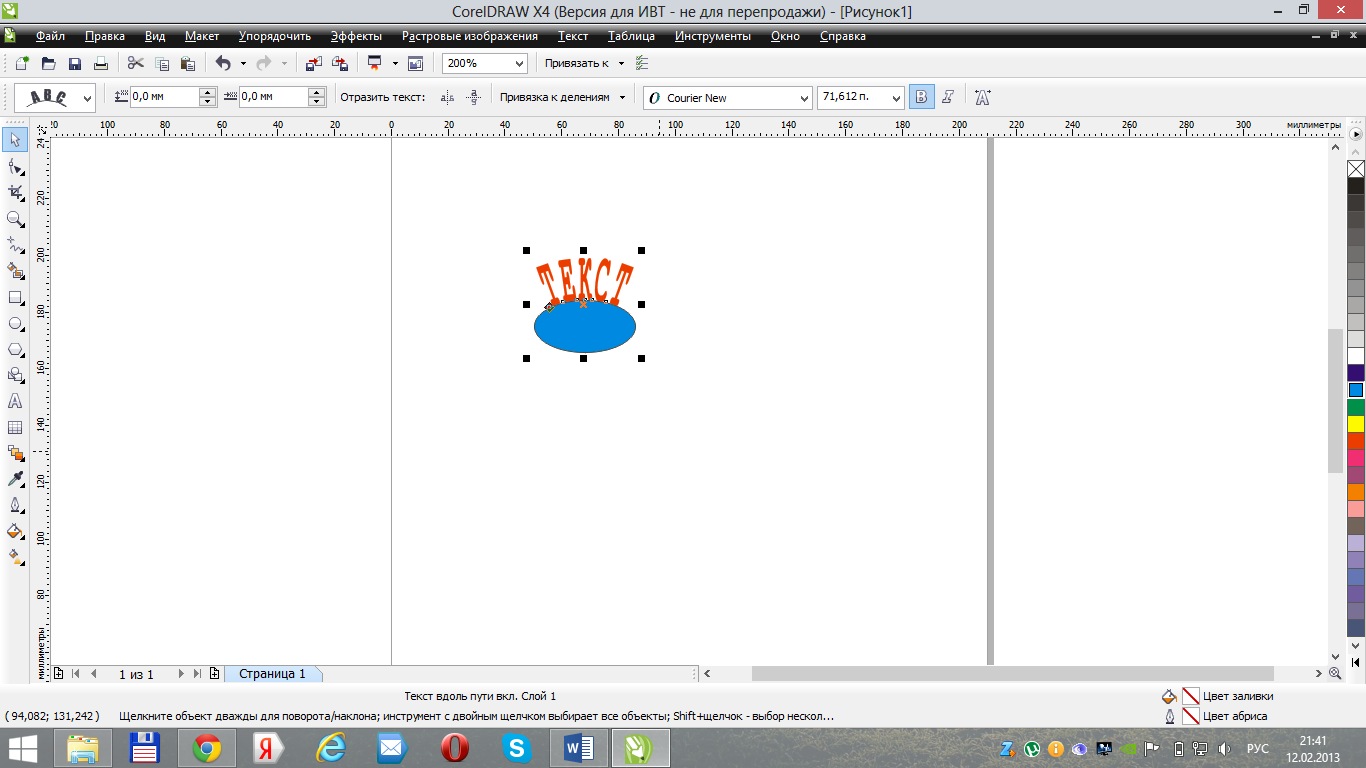Open the Упорядочить menu
The height and width of the screenshot is (768, 1366).
(x=275, y=36)
